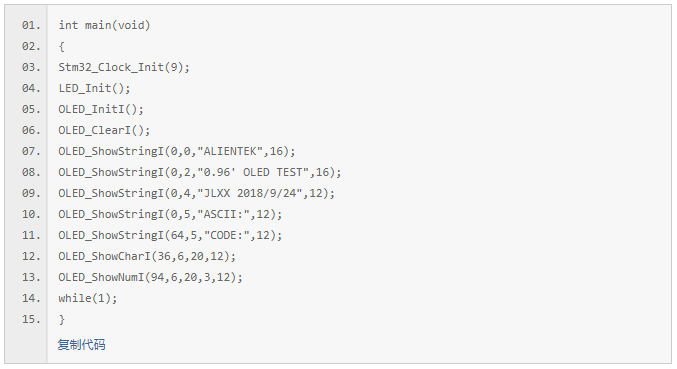Click the OLED_ShowNumI(94,6,20,3,12) line

pos(151,277)
